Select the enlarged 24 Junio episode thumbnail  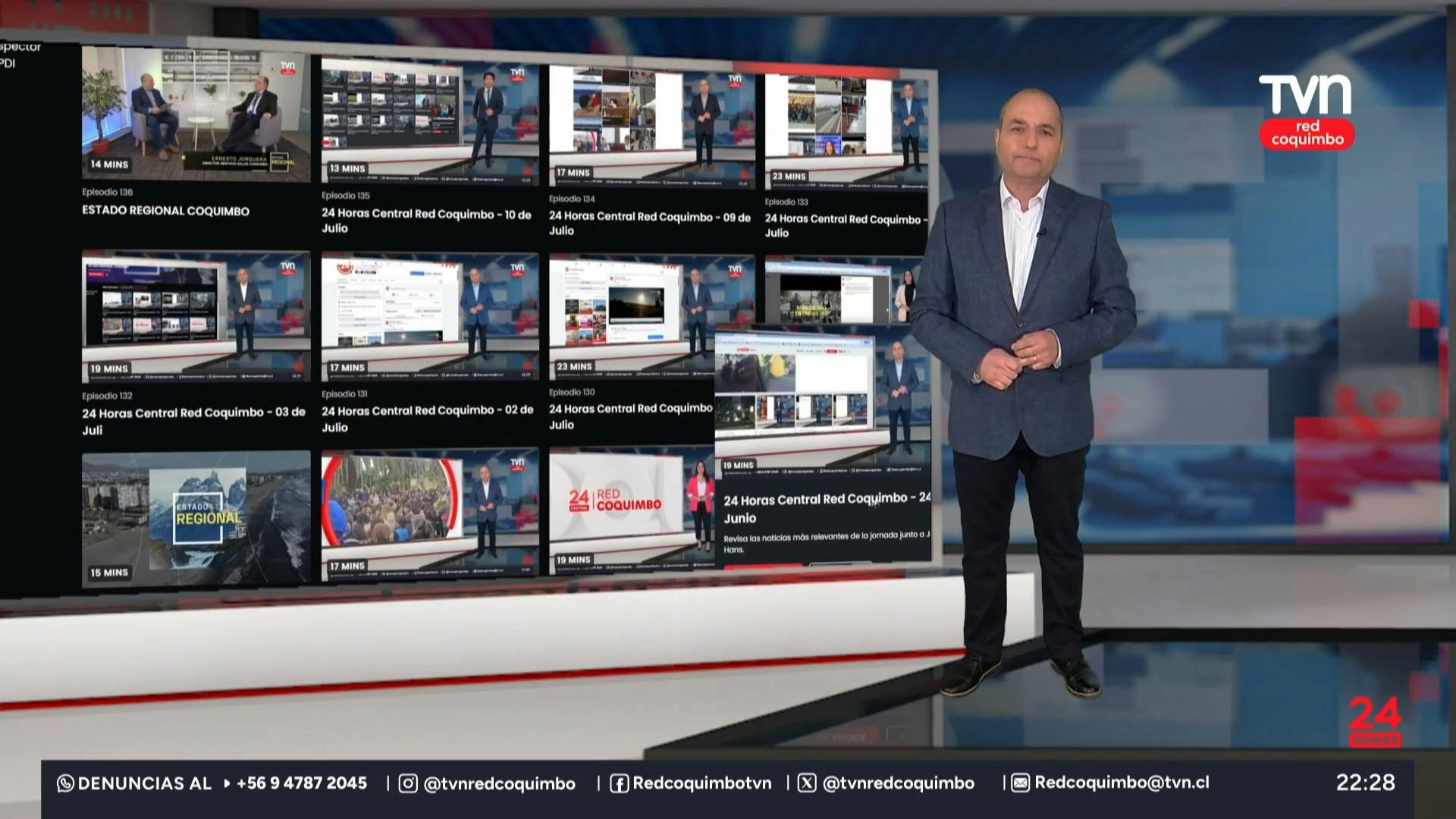pos(823,402)
